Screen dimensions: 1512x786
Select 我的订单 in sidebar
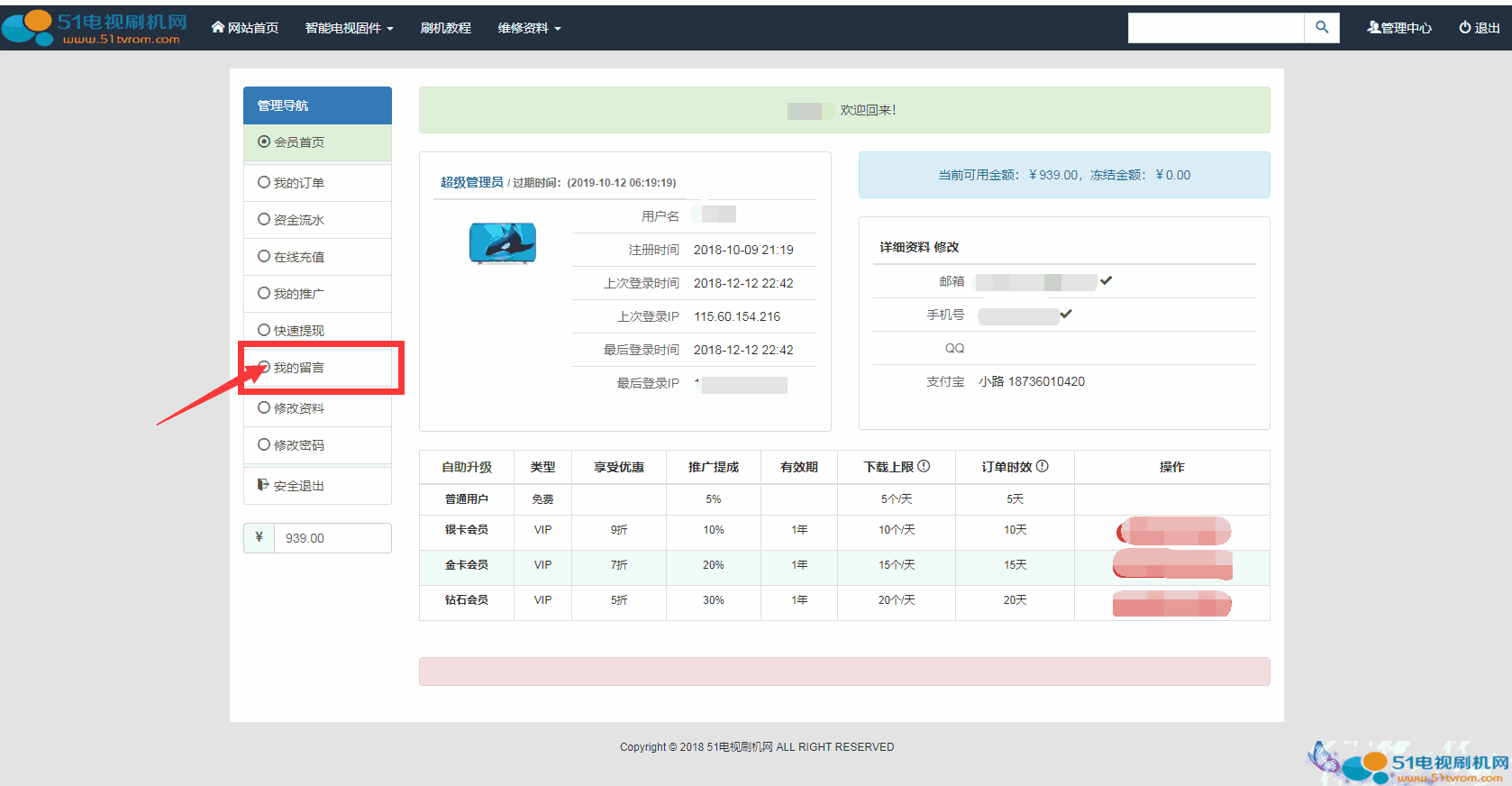point(317,183)
